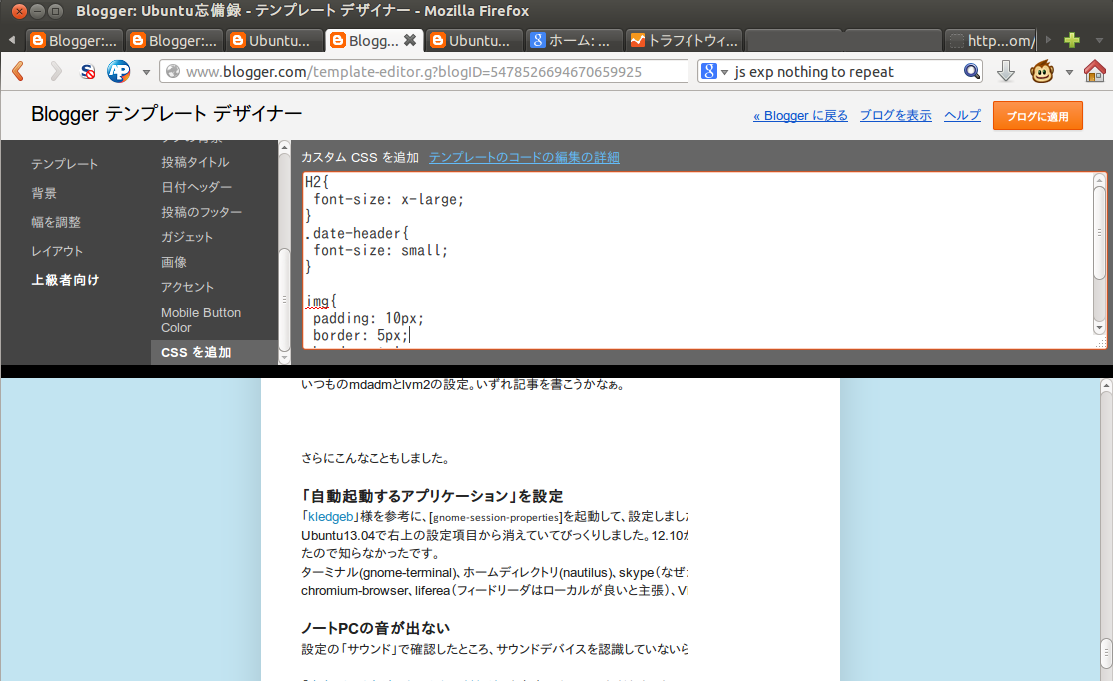The image size is (1113, 681).
Task: Choose 'CSS を追加' in the submenu
Action: coord(214,352)
